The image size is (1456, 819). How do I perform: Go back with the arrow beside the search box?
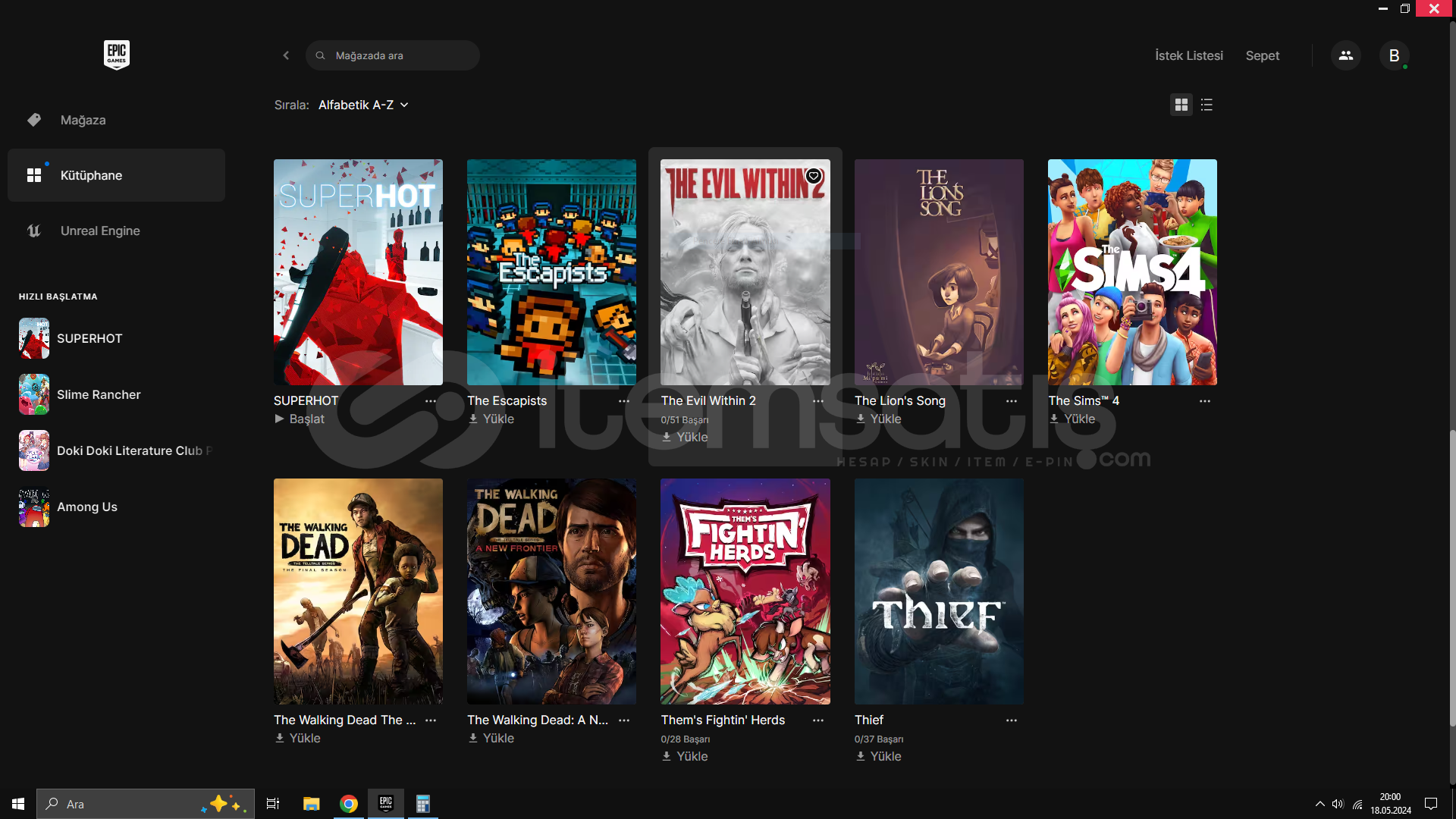click(286, 55)
